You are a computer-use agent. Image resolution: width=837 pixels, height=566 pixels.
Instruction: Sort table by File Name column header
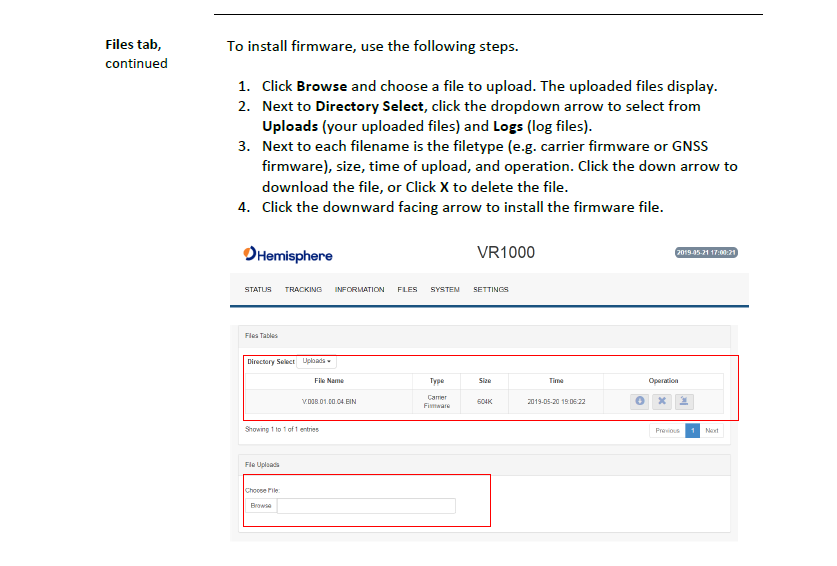tap(328, 381)
